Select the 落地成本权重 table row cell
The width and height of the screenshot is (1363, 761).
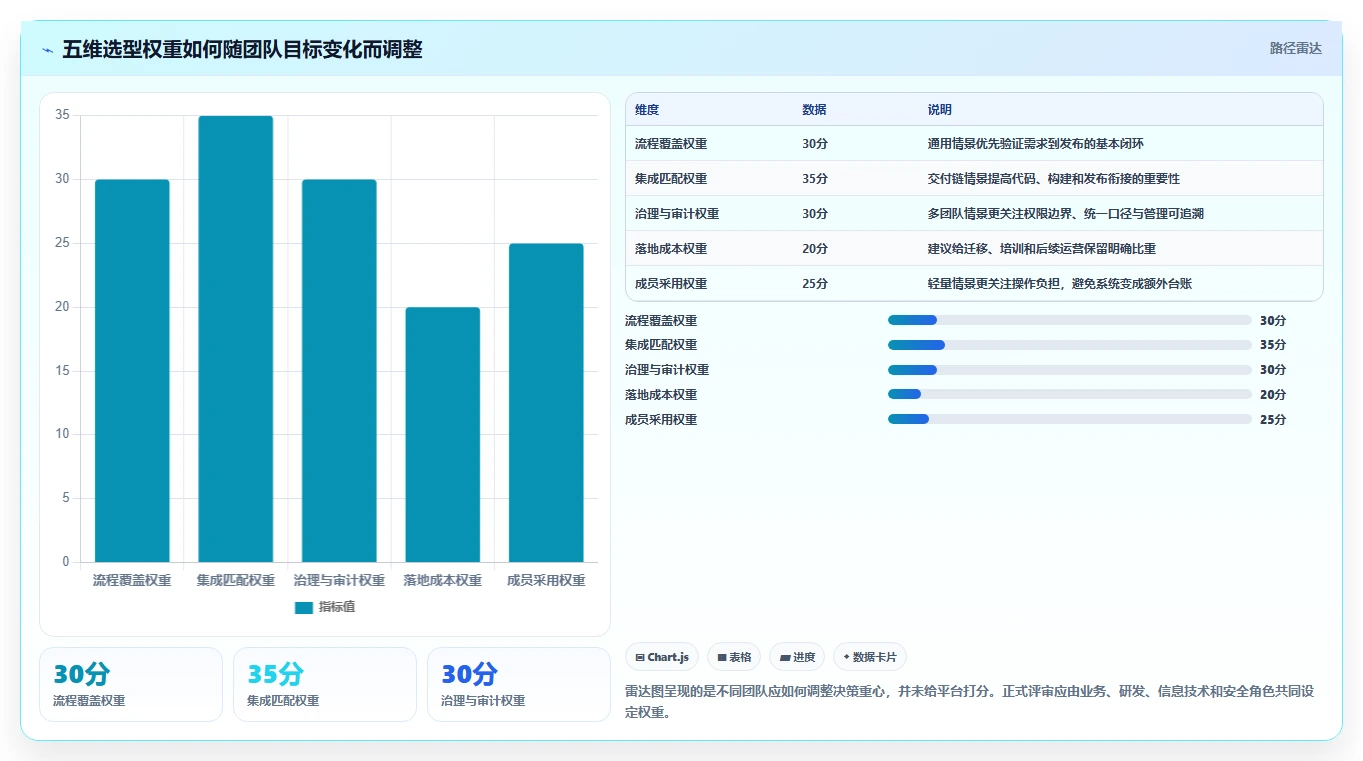point(671,249)
